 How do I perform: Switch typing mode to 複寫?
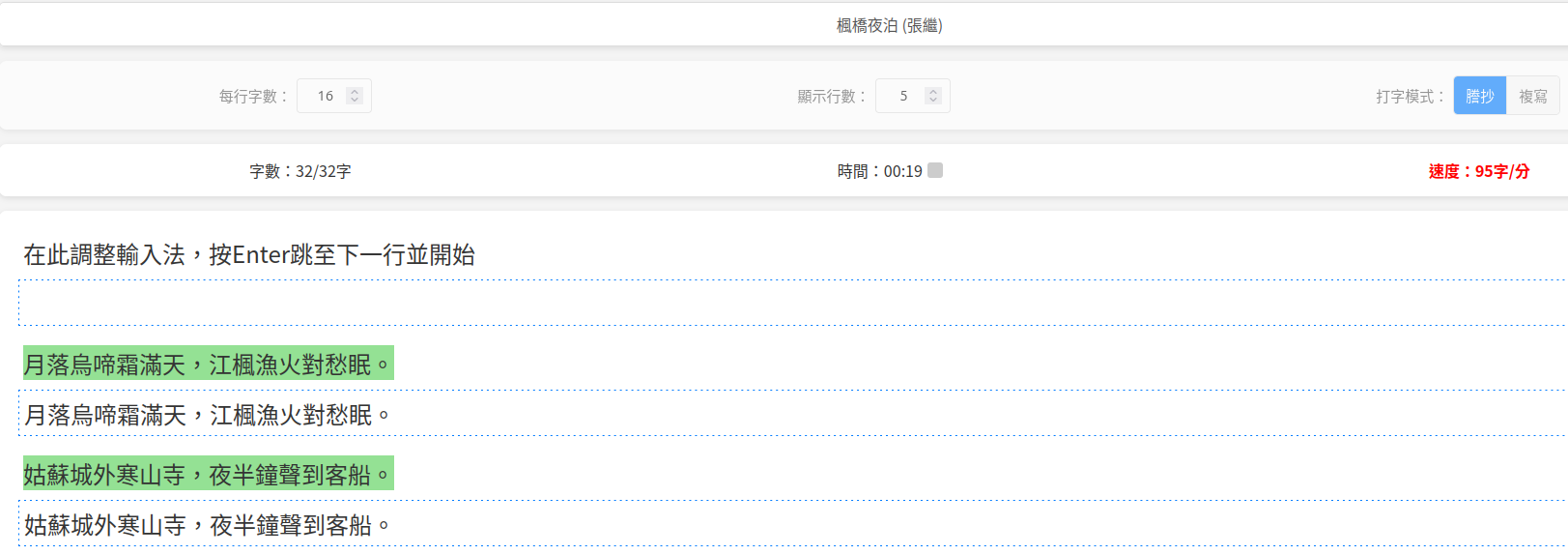[x=1532, y=96]
